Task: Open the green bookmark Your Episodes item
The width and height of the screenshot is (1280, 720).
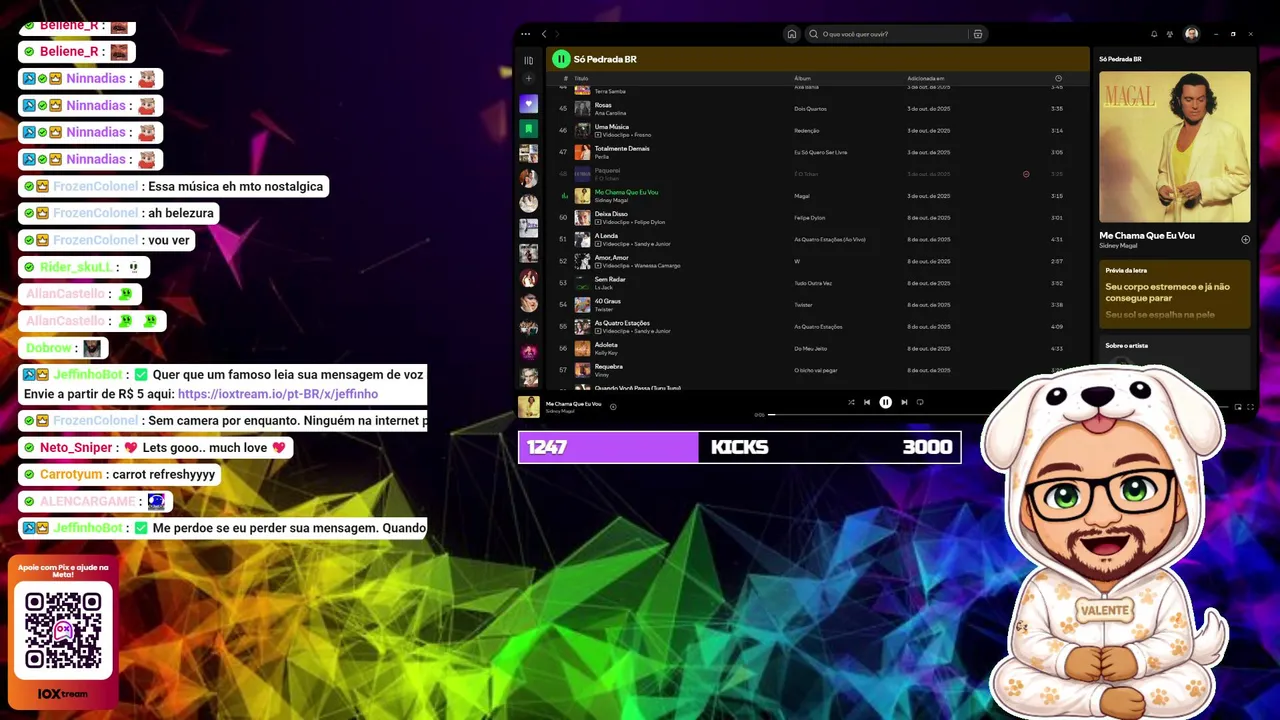Action: (x=529, y=129)
